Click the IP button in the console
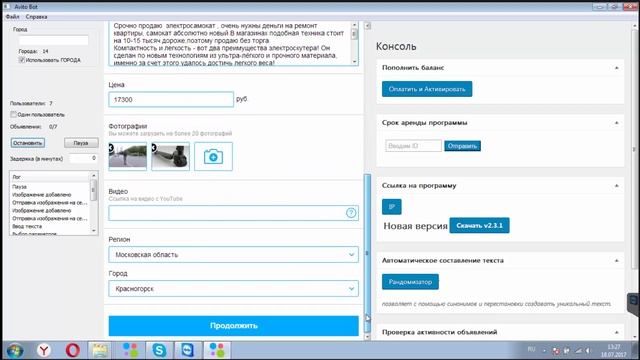Image resolution: width=640 pixels, height=360 pixels. [391, 207]
